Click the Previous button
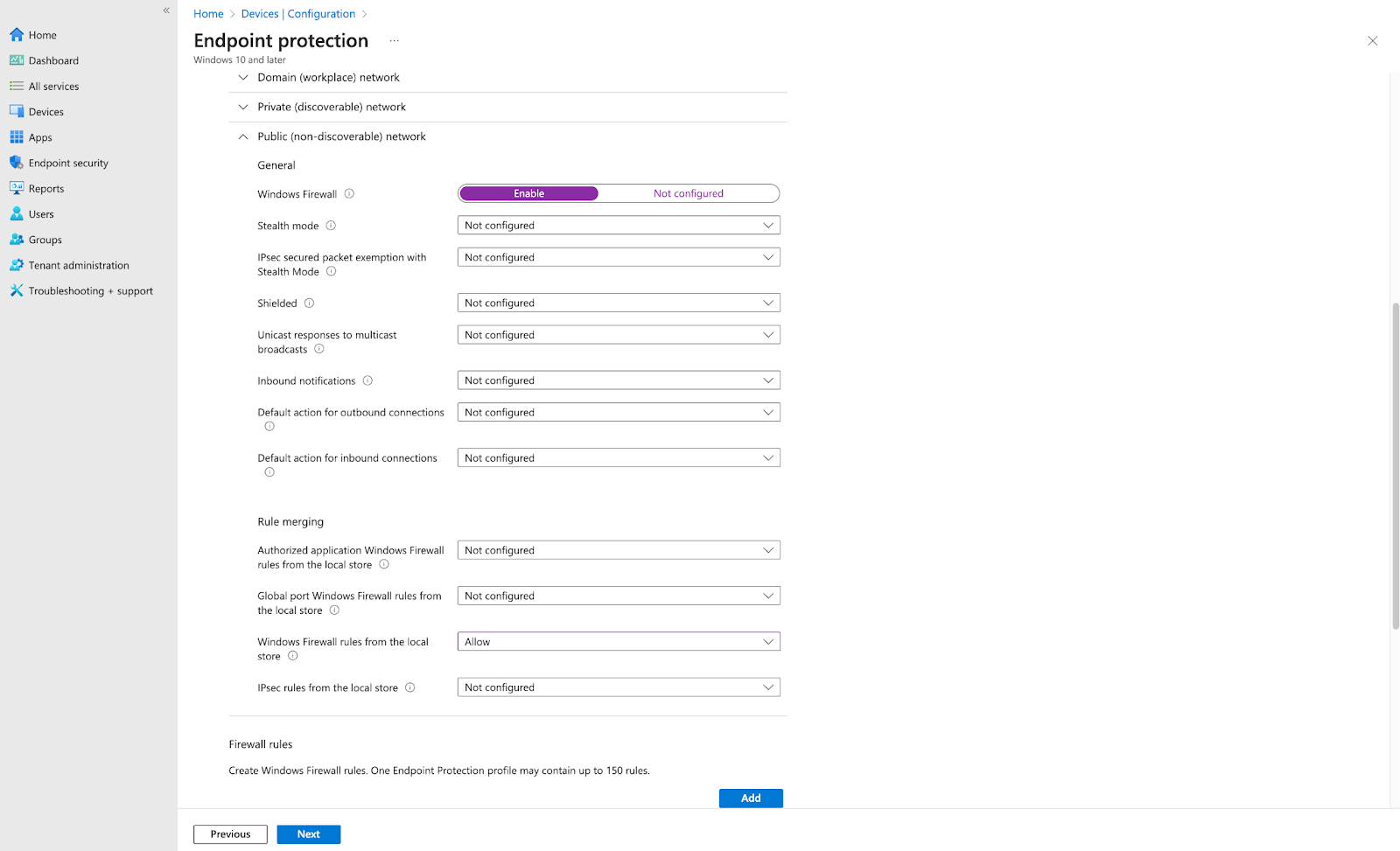Screen dimensions: 1400x851 pyautogui.click(x=230, y=834)
